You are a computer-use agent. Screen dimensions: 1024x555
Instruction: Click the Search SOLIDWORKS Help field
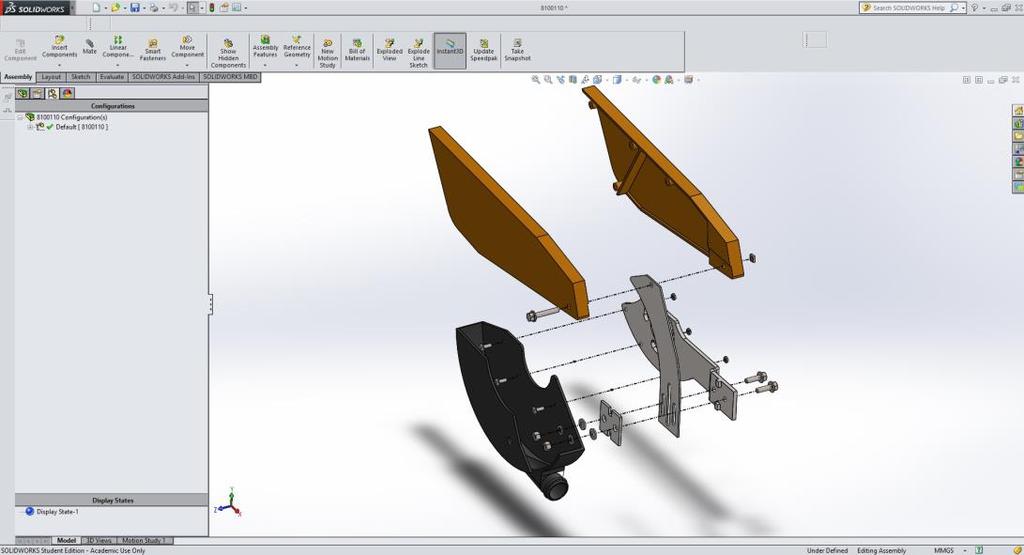pyautogui.click(x=911, y=8)
